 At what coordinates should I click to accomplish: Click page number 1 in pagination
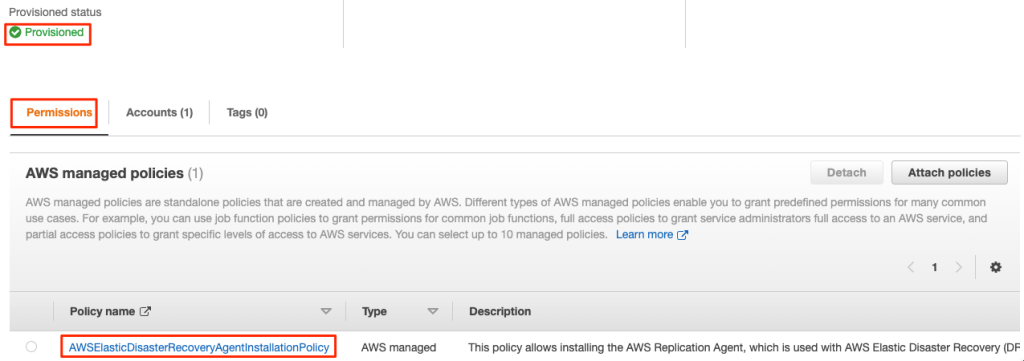935,267
